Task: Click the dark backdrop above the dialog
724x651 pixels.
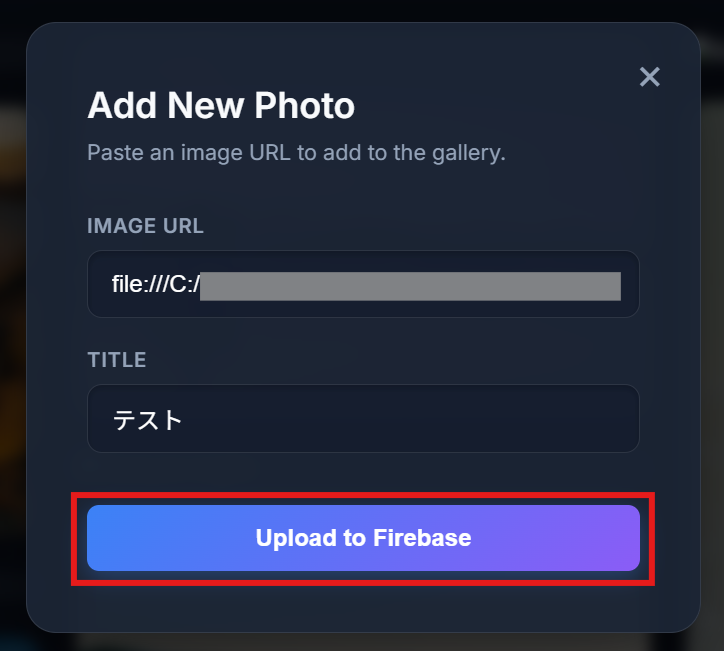Action: tap(362, 10)
